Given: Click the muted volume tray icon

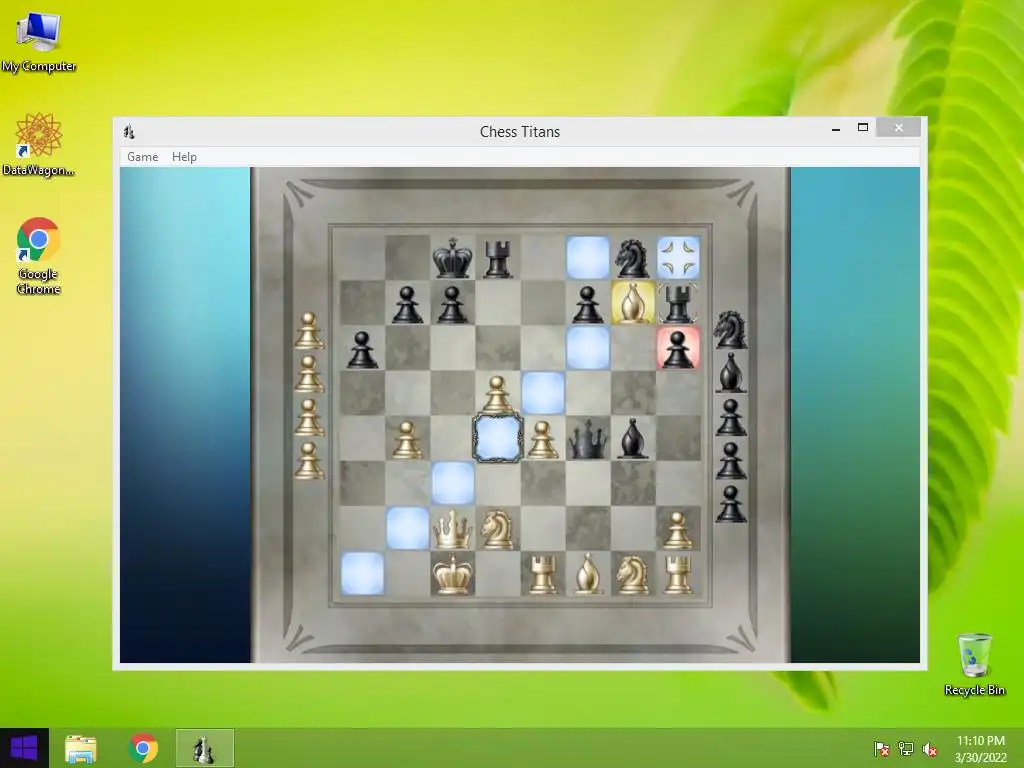Looking at the screenshot, I should [x=930, y=749].
